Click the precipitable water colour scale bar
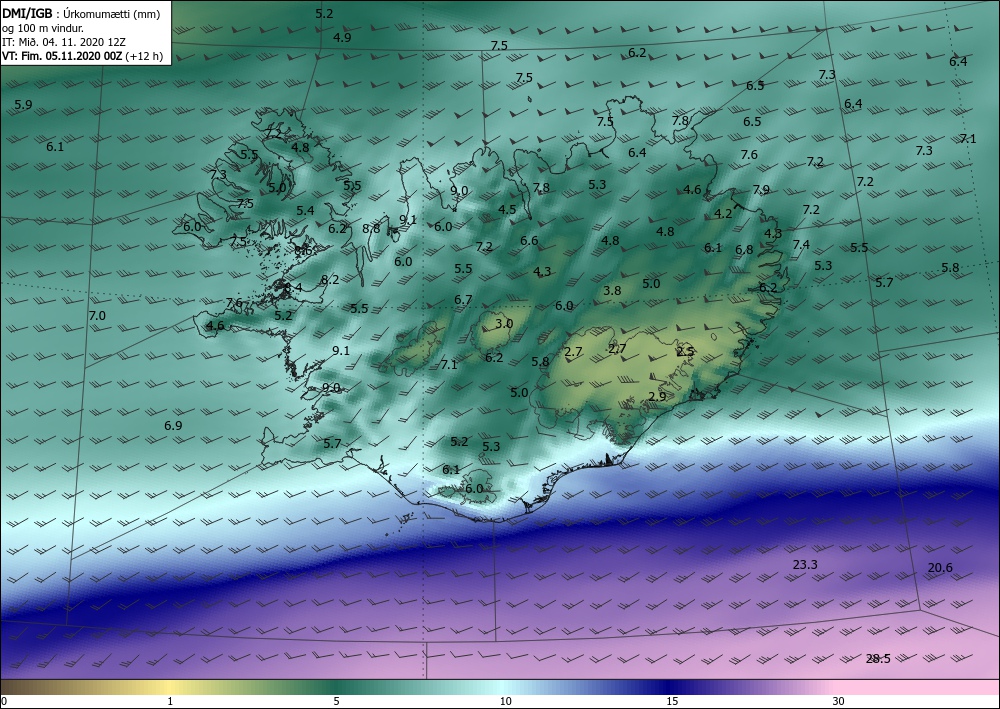This screenshot has height=709, width=1000. tap(500, 687)
